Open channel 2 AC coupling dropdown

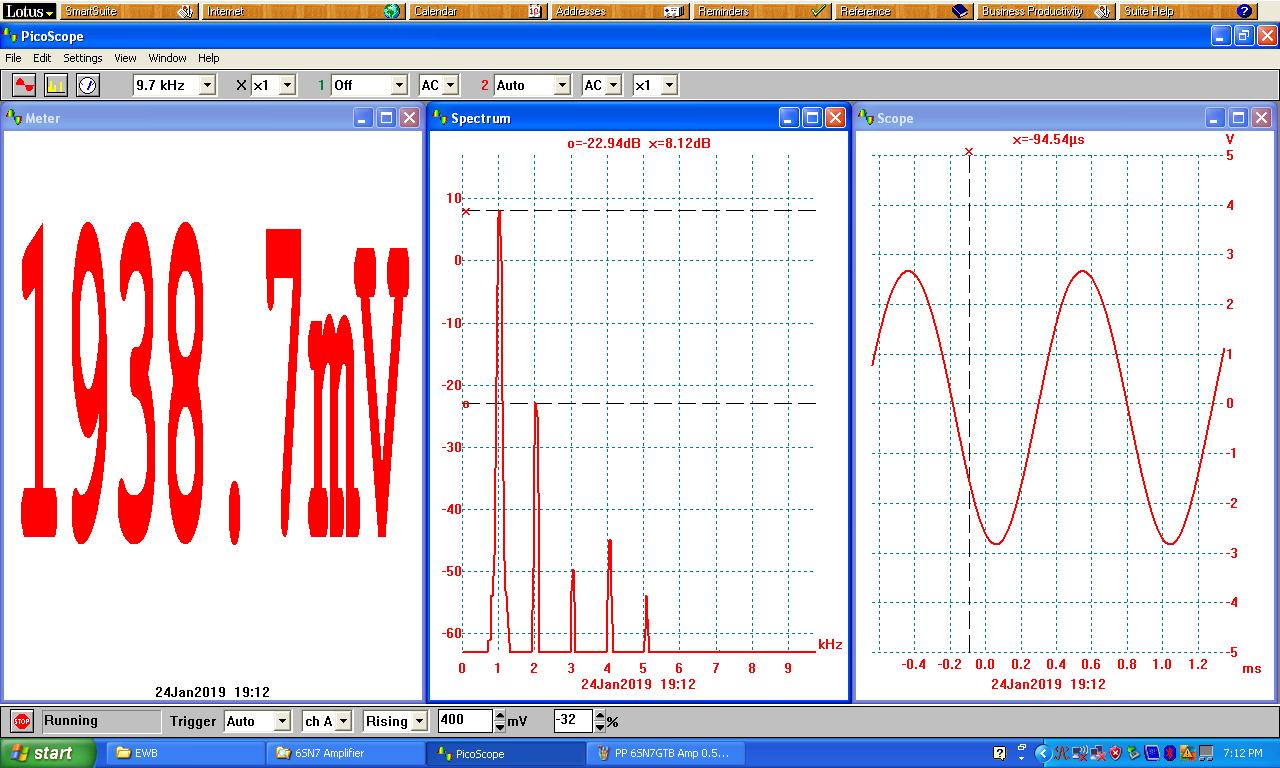(x=613, y=86)
